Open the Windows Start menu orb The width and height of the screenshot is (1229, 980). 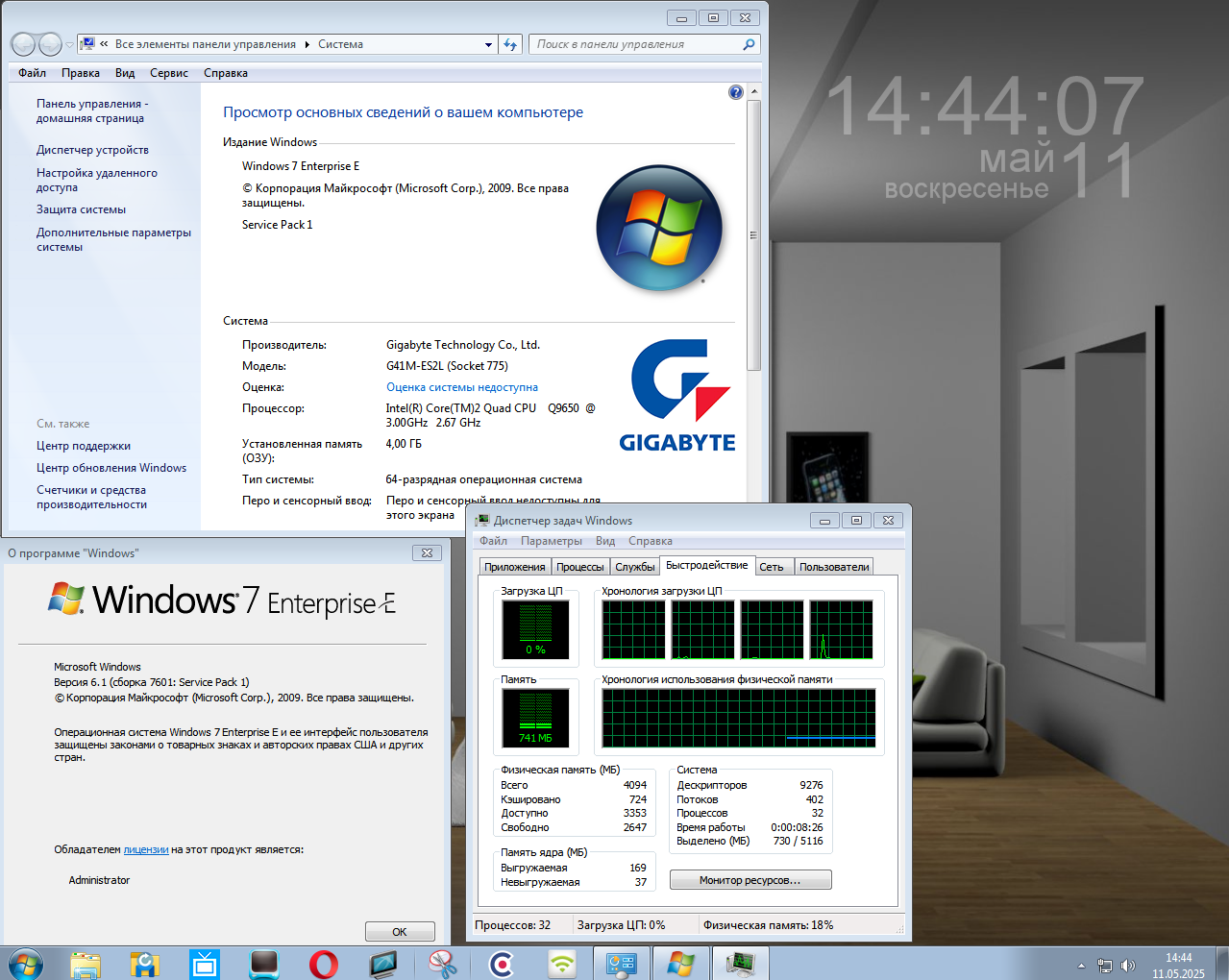point(26,964)
